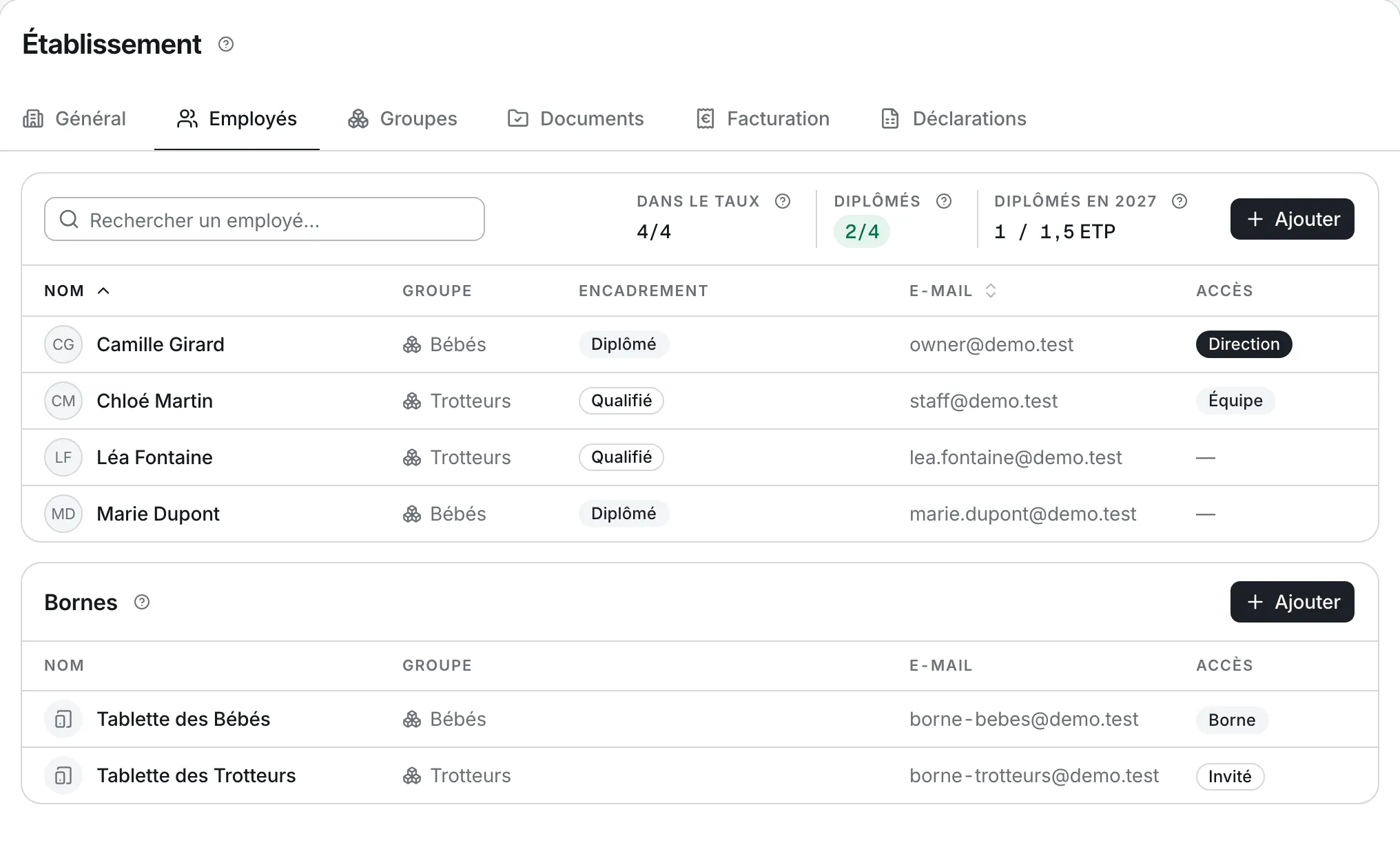Image resolution: width=1400 pixels, height=847 pixels.
Task: Click the help icon beside Diplômés en 2027
Action: tap(1180, 201)
